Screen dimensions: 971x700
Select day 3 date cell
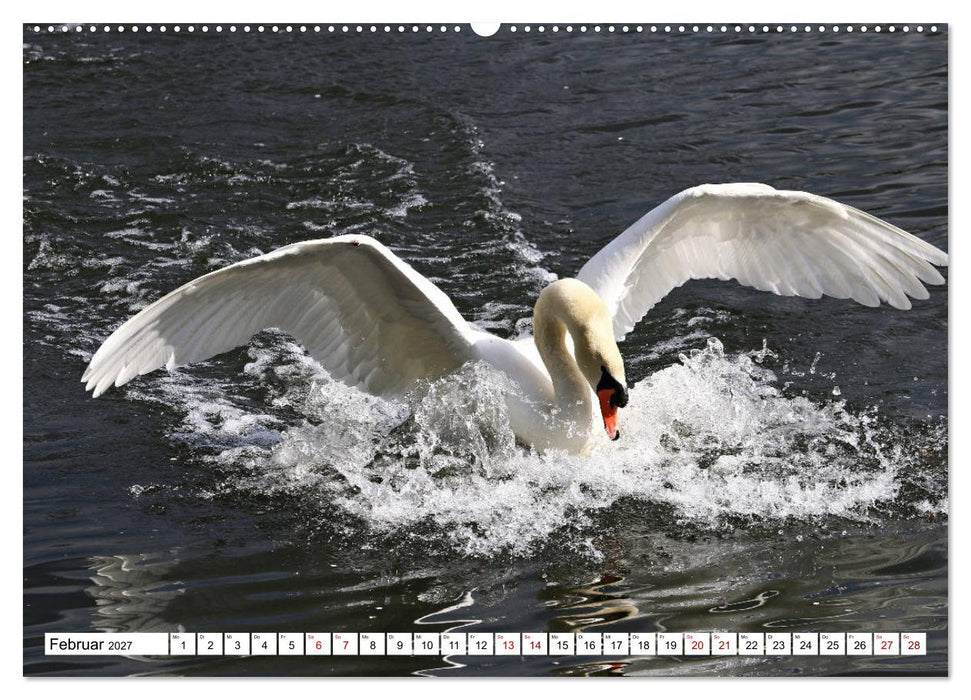[237, 644]
